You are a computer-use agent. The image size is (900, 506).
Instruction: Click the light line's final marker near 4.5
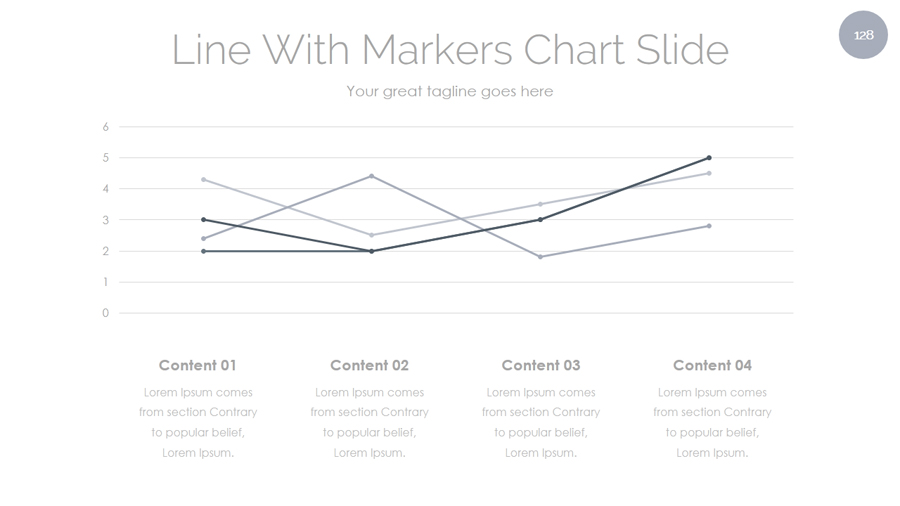click(709, 173)
